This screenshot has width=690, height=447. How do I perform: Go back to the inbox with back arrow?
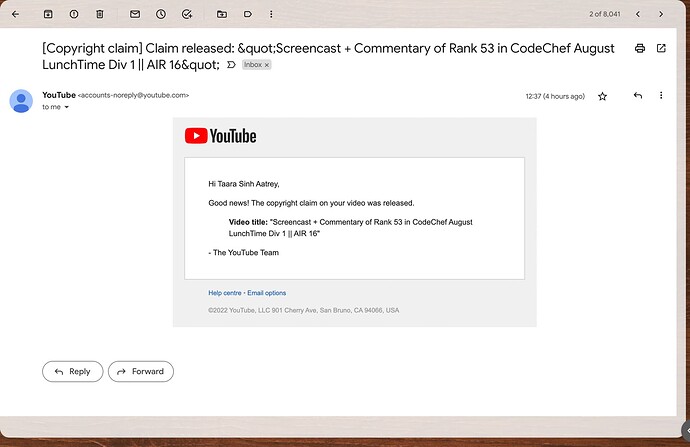coord(15,14)
